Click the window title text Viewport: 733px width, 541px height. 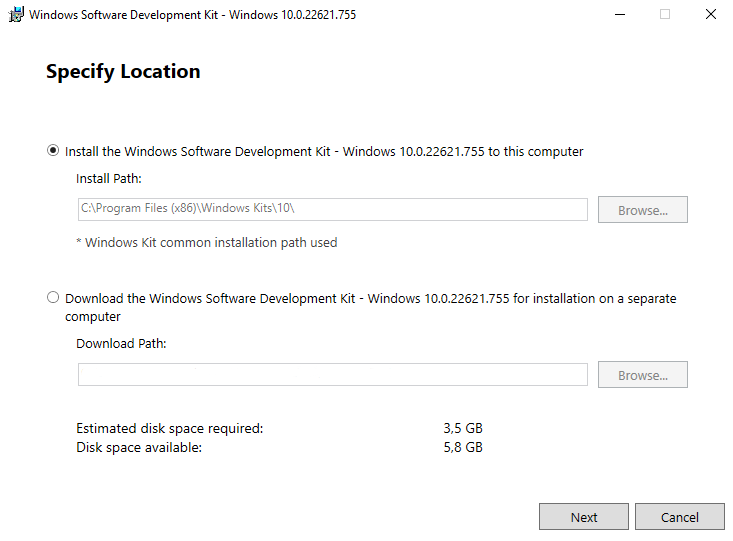pos(192,15)
